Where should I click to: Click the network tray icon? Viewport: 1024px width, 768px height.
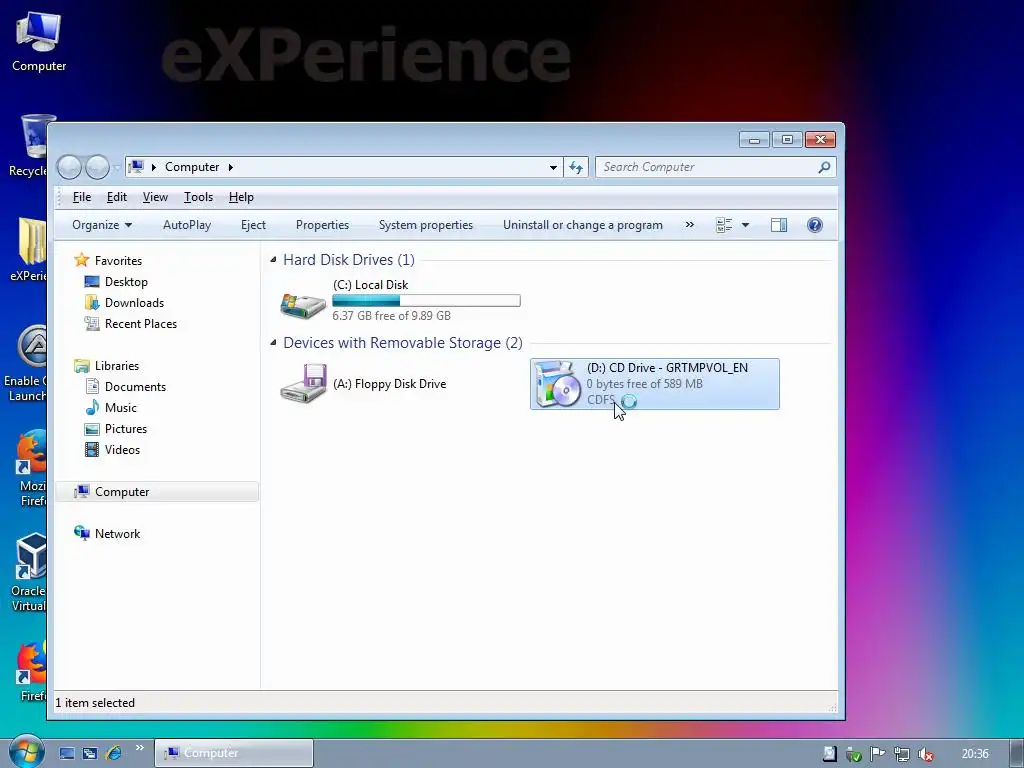tap(901, 754)
